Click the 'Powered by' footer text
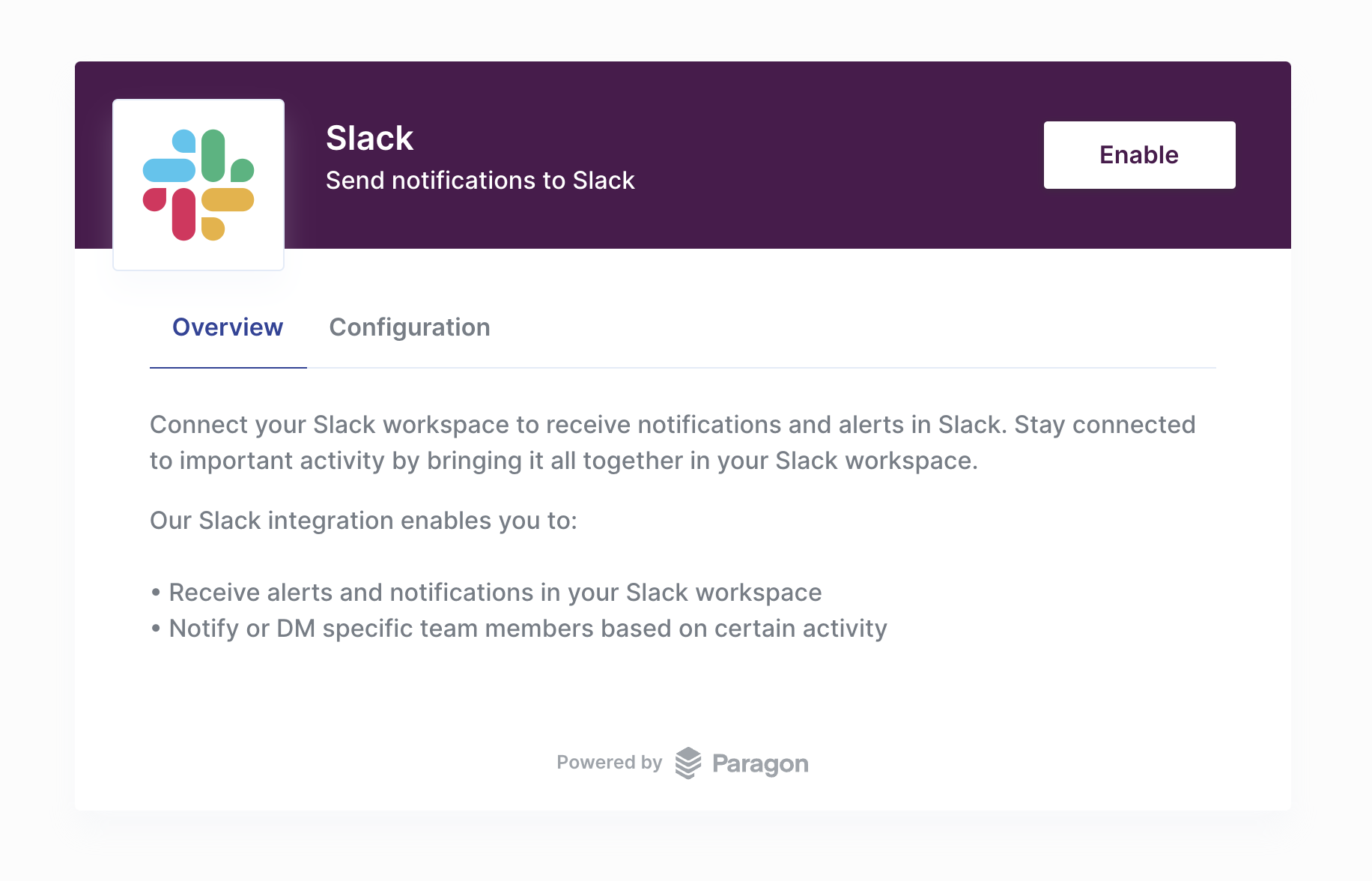 pos(609,763)
